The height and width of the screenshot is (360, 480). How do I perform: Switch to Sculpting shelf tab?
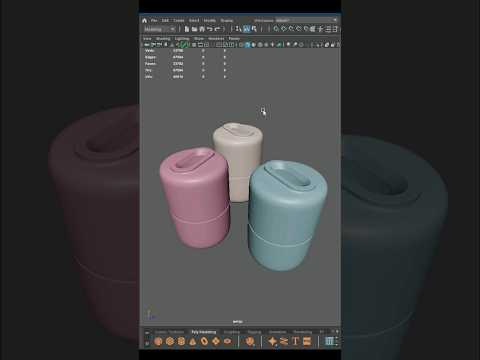coord(232,332)
